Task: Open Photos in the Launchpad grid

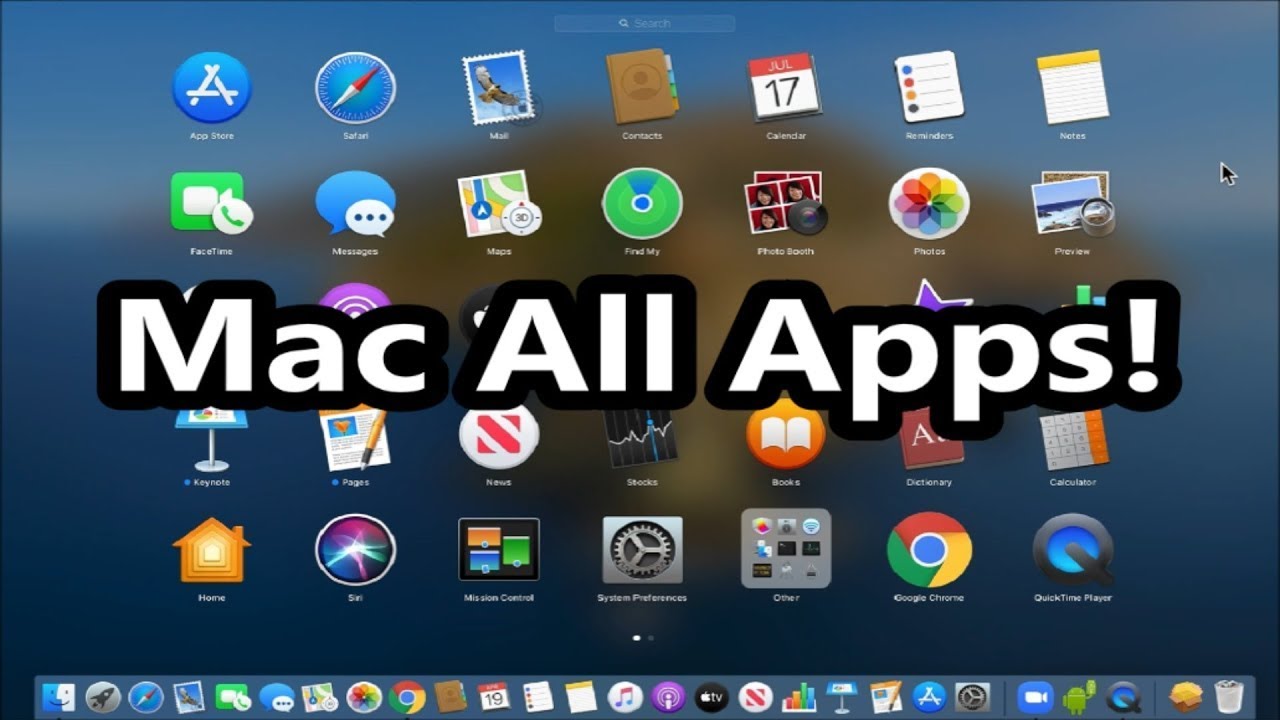Action: pos(929,203)
